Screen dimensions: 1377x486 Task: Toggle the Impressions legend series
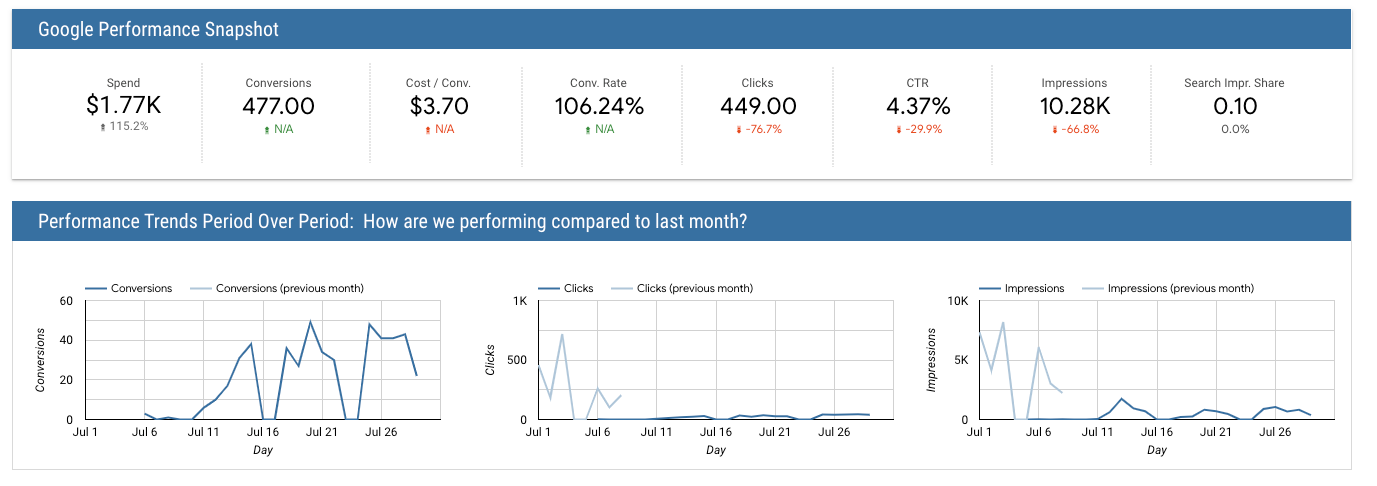[1022, 288]
